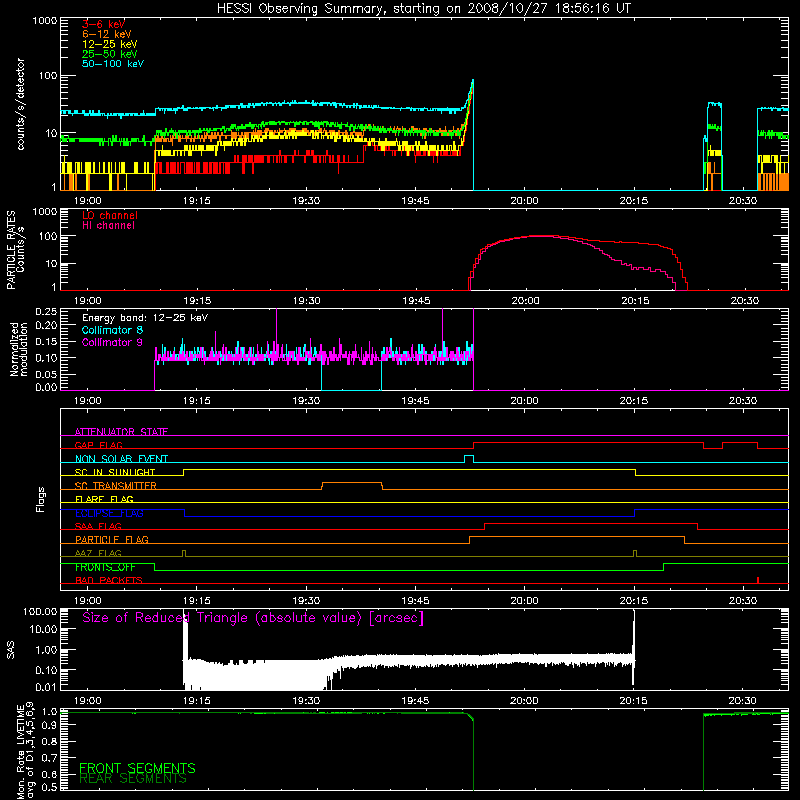Click the 0.25 y-axis label of modulation plot
This screenshot has width=800, height=800.
(x=46, y=312)
